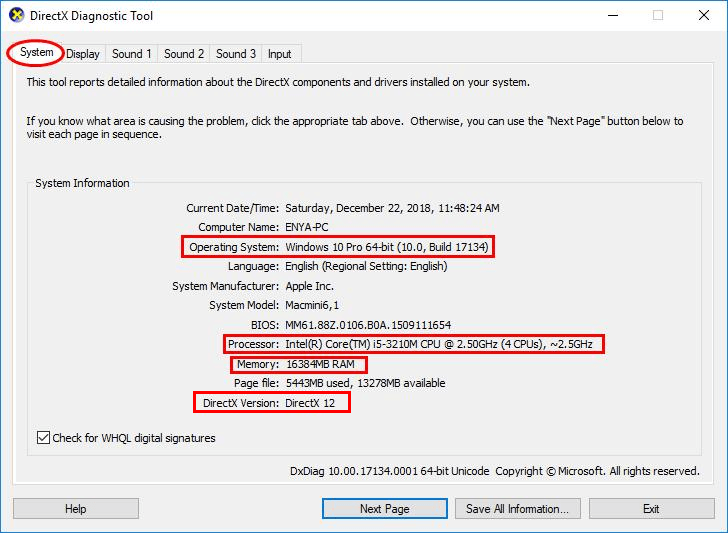Minimize the DirectX Diagnostic Tool window
The image size is (728, 533).
[611, 16]
